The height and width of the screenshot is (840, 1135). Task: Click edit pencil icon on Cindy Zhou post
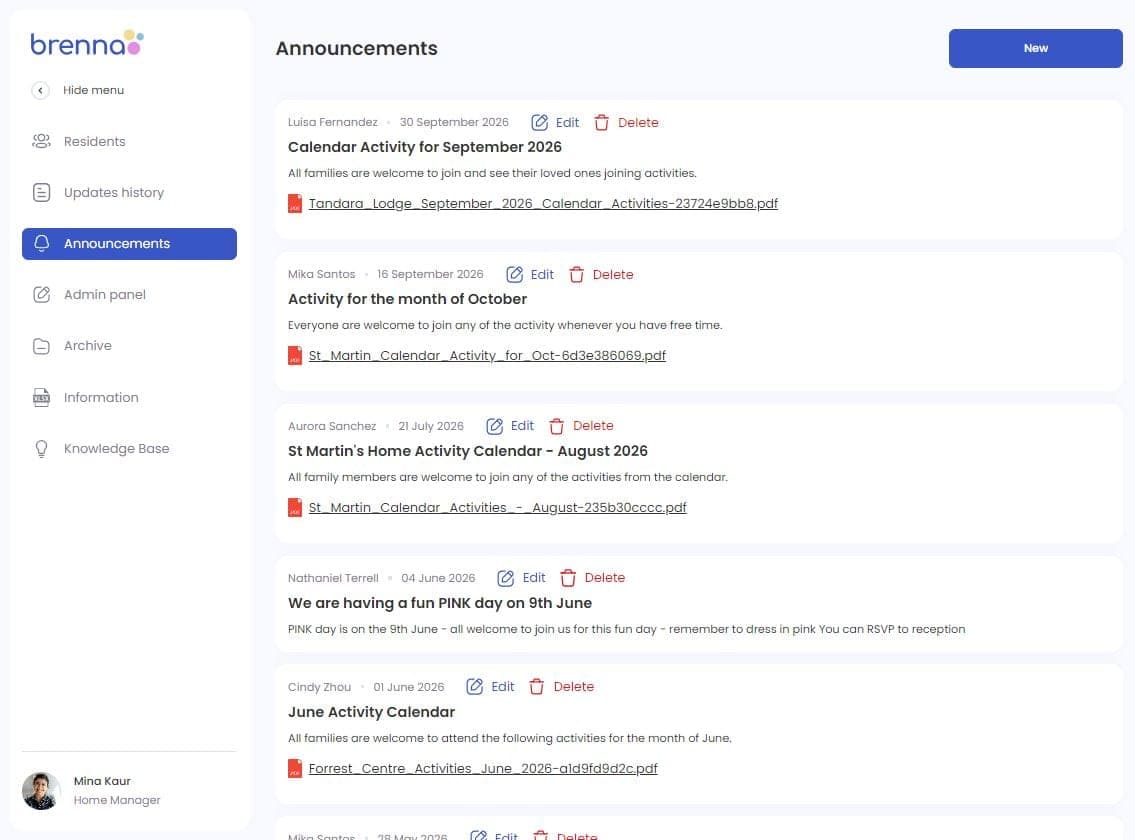pyautogui.click(x=475, y=686)
